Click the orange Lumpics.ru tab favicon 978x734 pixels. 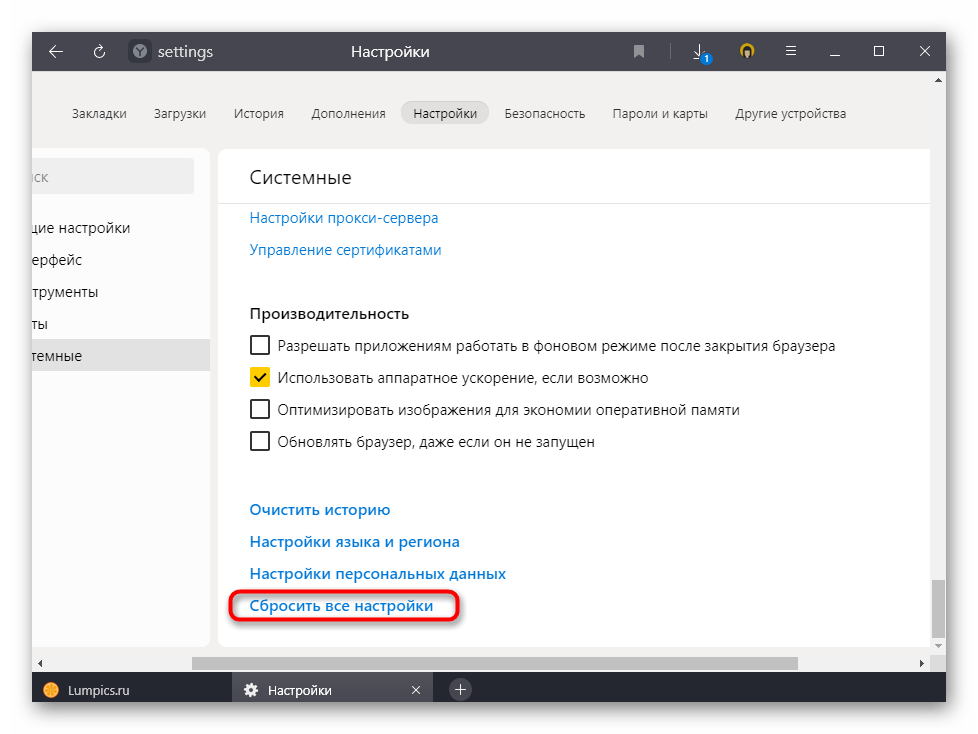51,690
